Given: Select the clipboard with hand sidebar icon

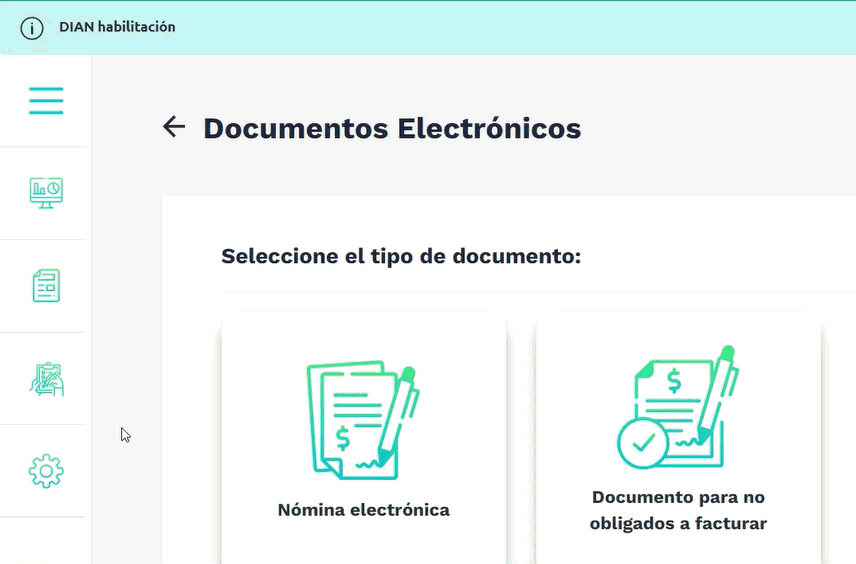Looking at the screenshot, I should (46, 378).
